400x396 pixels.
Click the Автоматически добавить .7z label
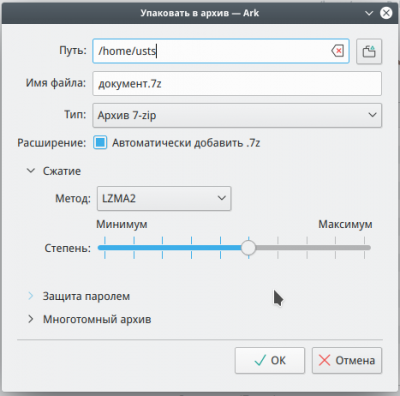click(186, 143)
